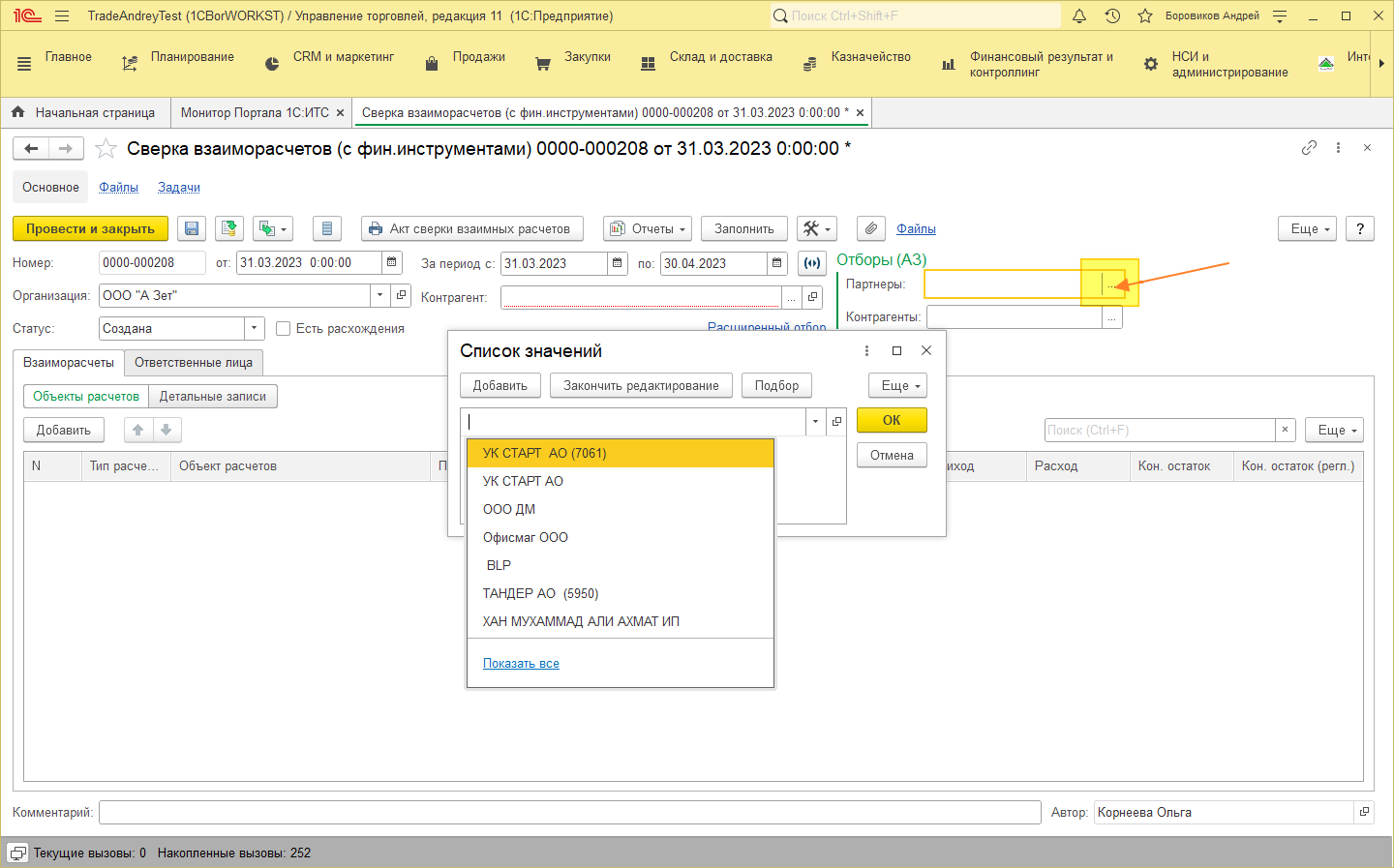Open the 'Продажи' section menu
The height and width of the screenshot is (868, 1394).
coord(478,57)
